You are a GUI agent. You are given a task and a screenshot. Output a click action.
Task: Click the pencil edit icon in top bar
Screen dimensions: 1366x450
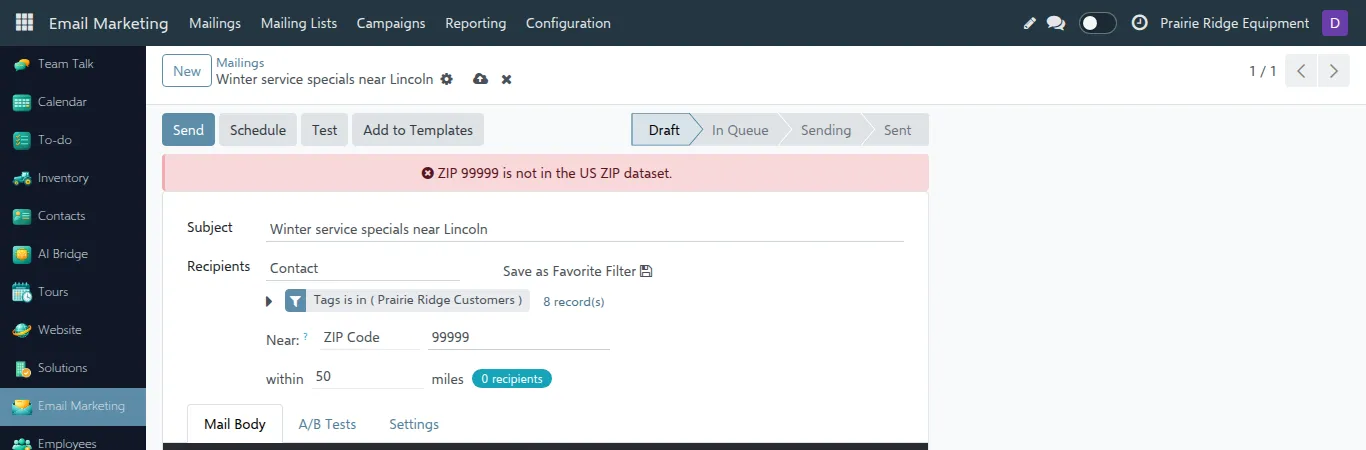(x=1030, y=23)
